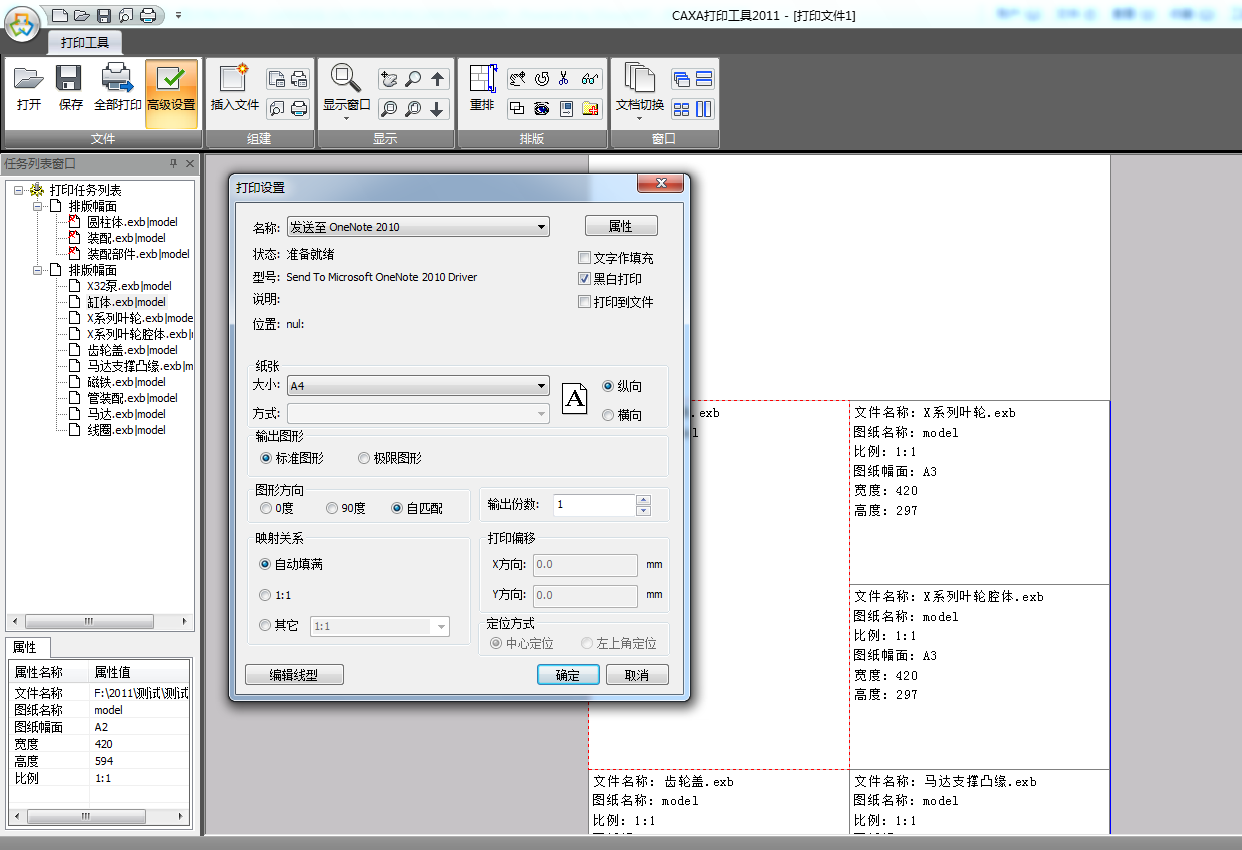Click the eye icon in 排版 group

(541, 108)
